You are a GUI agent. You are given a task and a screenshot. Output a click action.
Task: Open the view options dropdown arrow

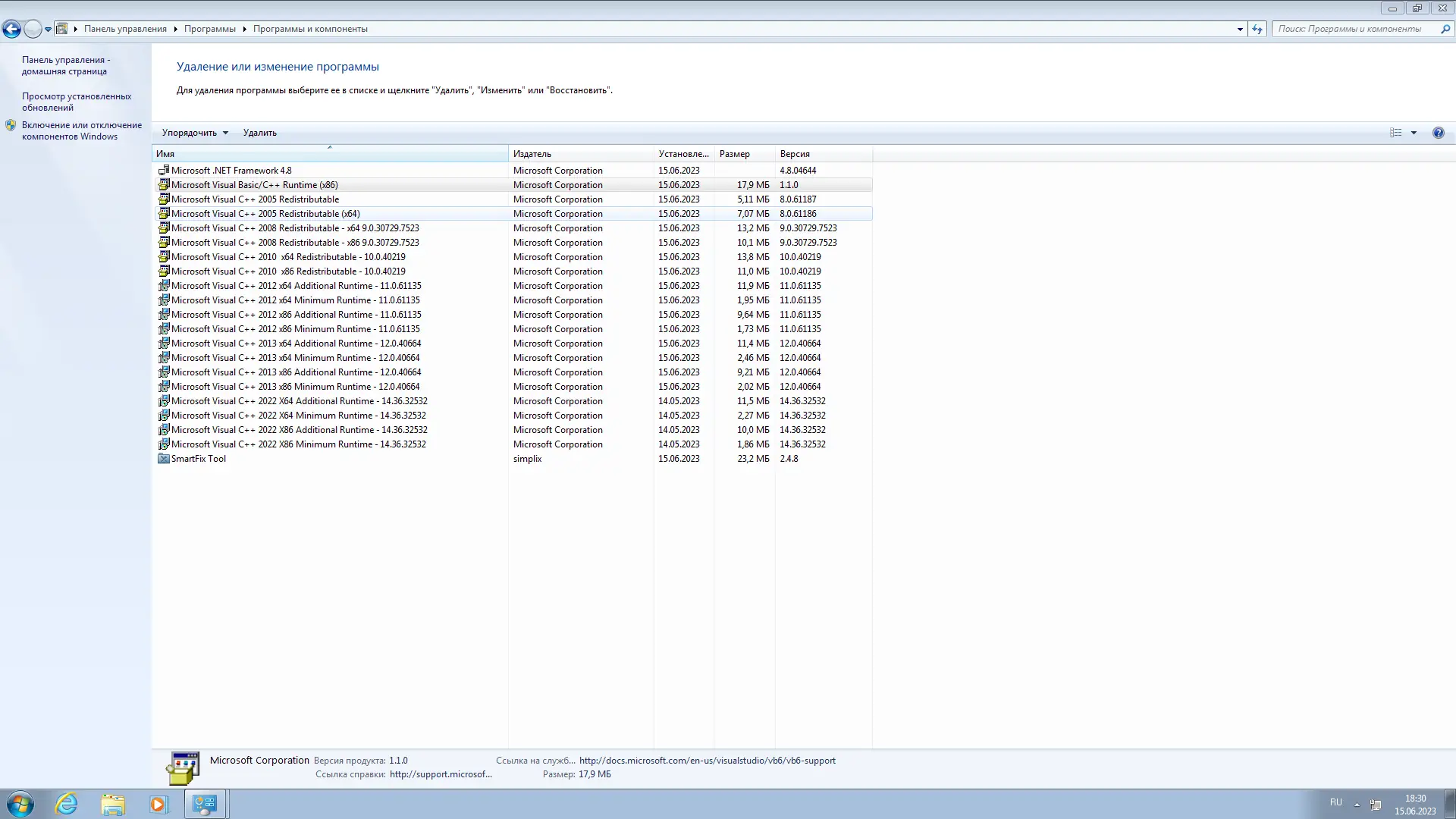[1414, 133]
